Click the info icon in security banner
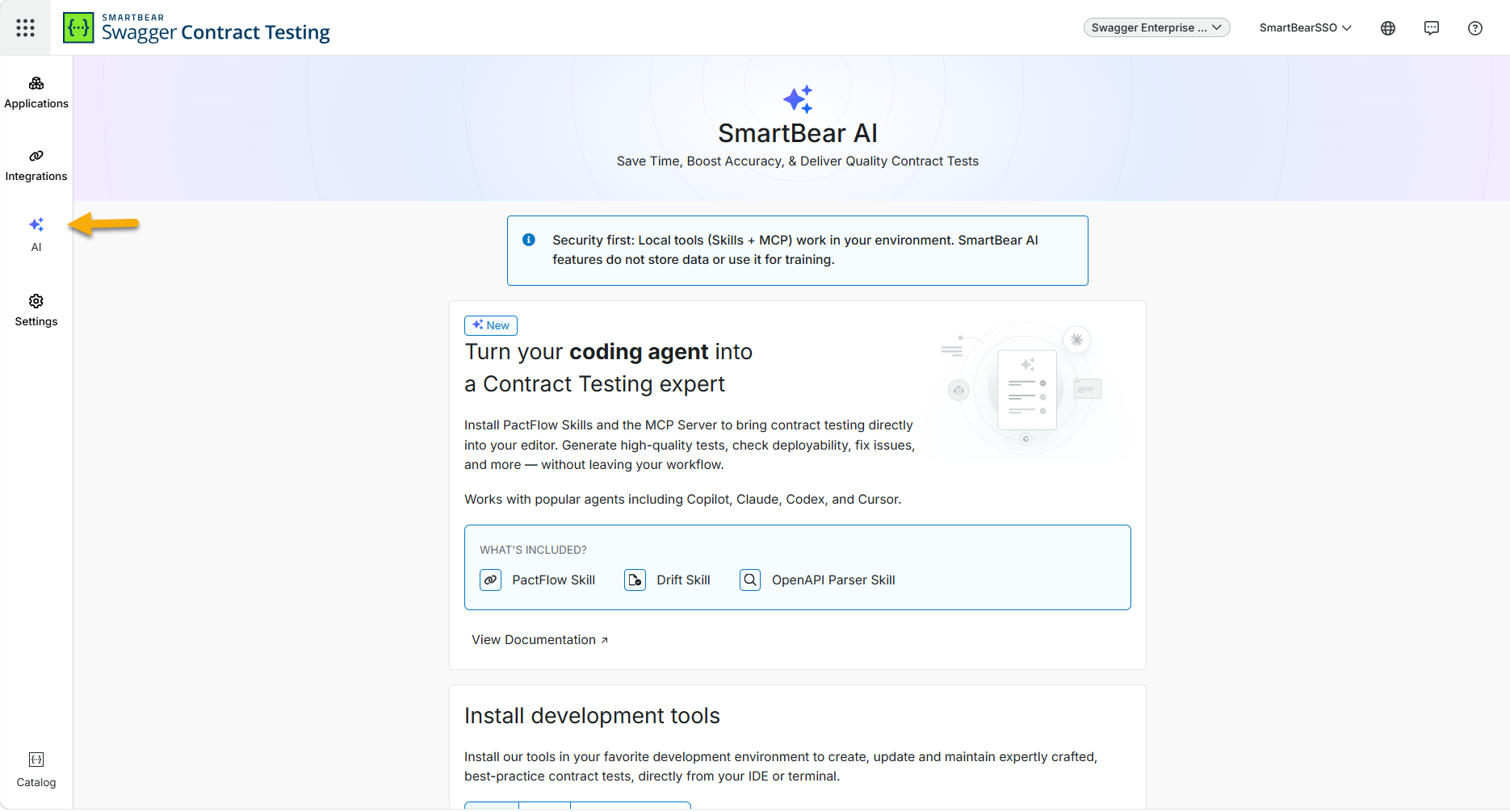1510x812 pixels. point(529,240)
